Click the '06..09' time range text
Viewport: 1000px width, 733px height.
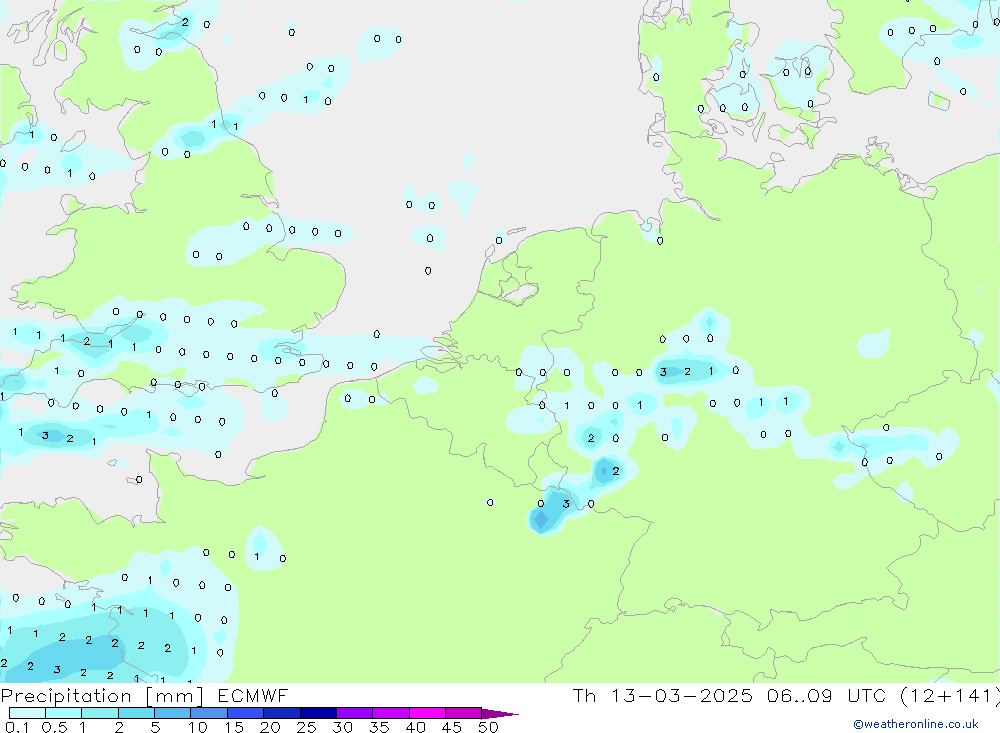coord(800,695)
